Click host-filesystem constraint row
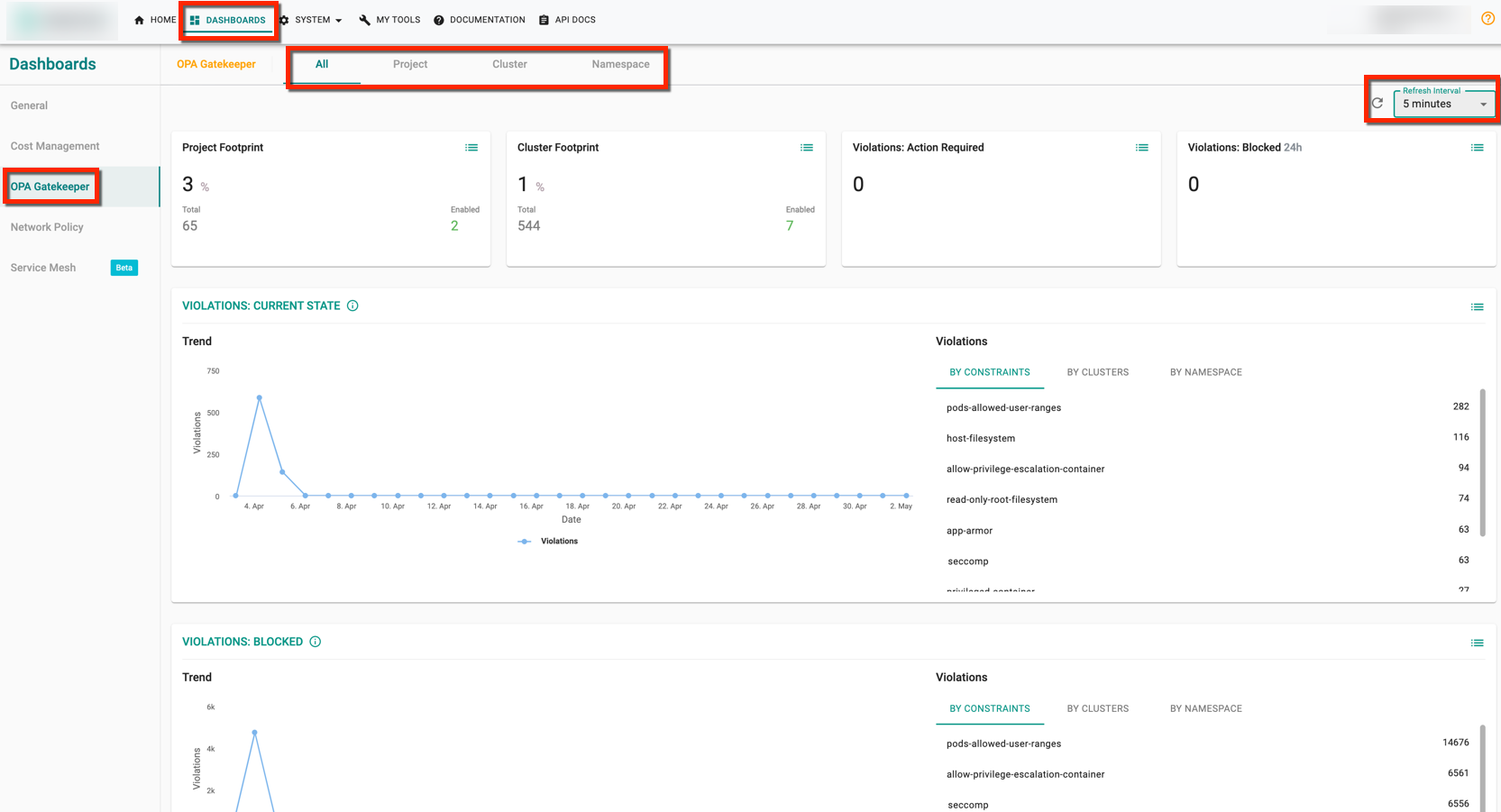This screenshot has width=1501, height=812. (x=1206, y=438)
